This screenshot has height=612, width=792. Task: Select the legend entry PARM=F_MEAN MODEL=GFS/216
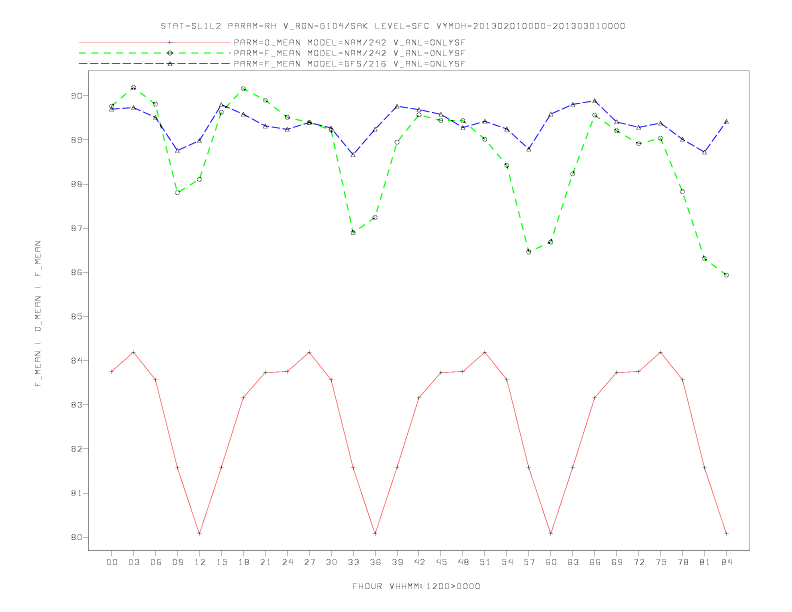point(350,64)
